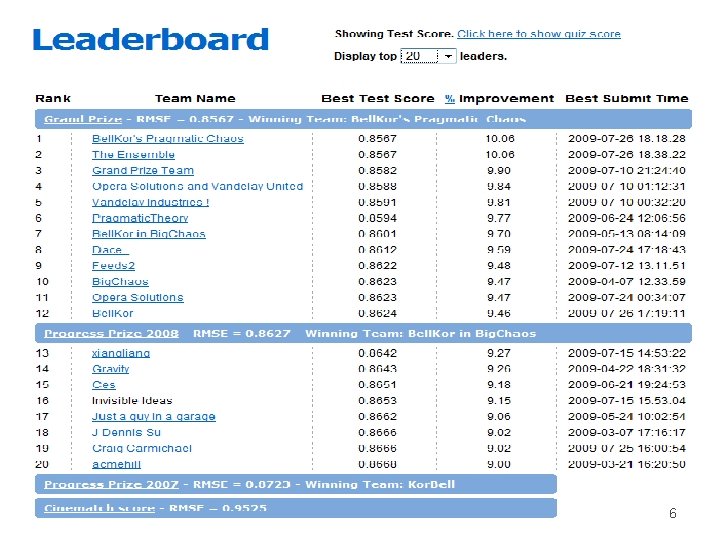Screen dimensions: 720x540
Task: Open the Grand Prize link in banner
Action: [x=83, y=119]
